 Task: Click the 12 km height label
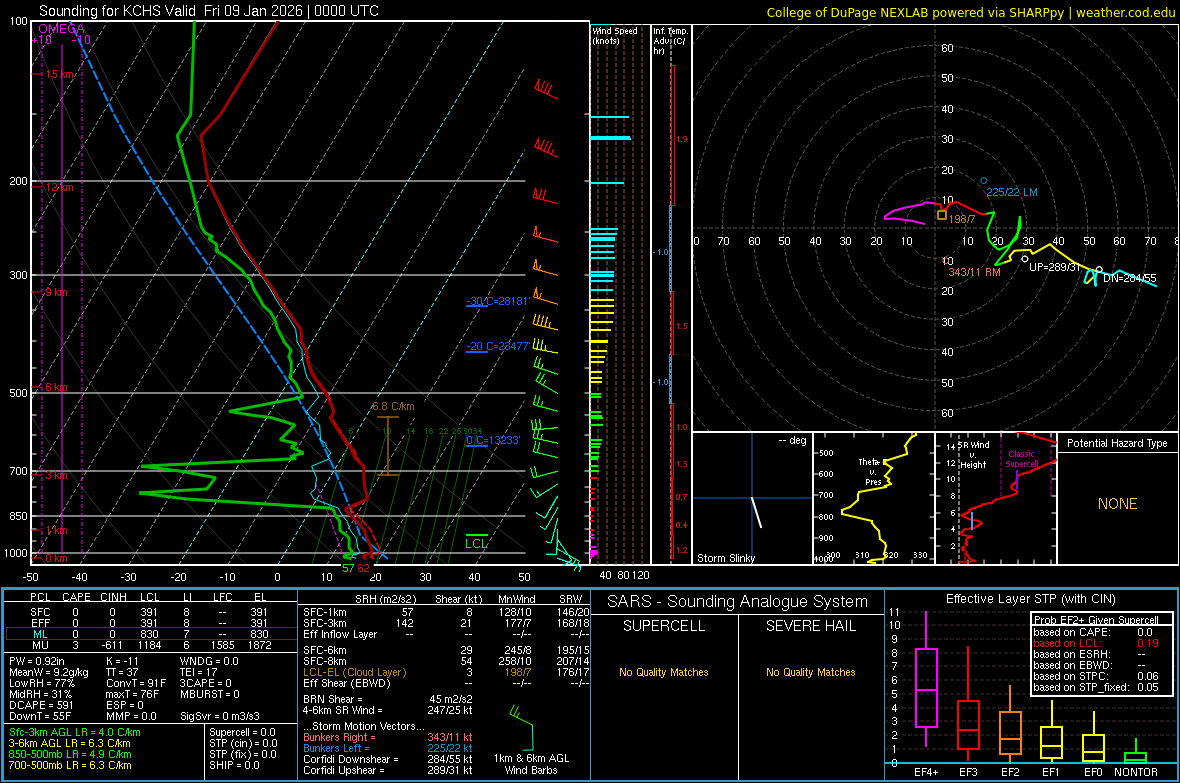59,187
